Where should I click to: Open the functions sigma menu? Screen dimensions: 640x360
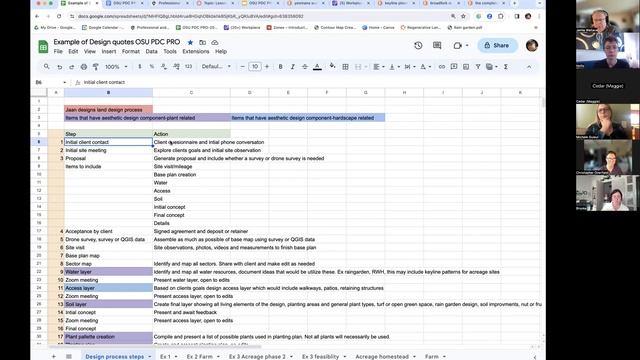pyautogui.click(x=506, y=67)
